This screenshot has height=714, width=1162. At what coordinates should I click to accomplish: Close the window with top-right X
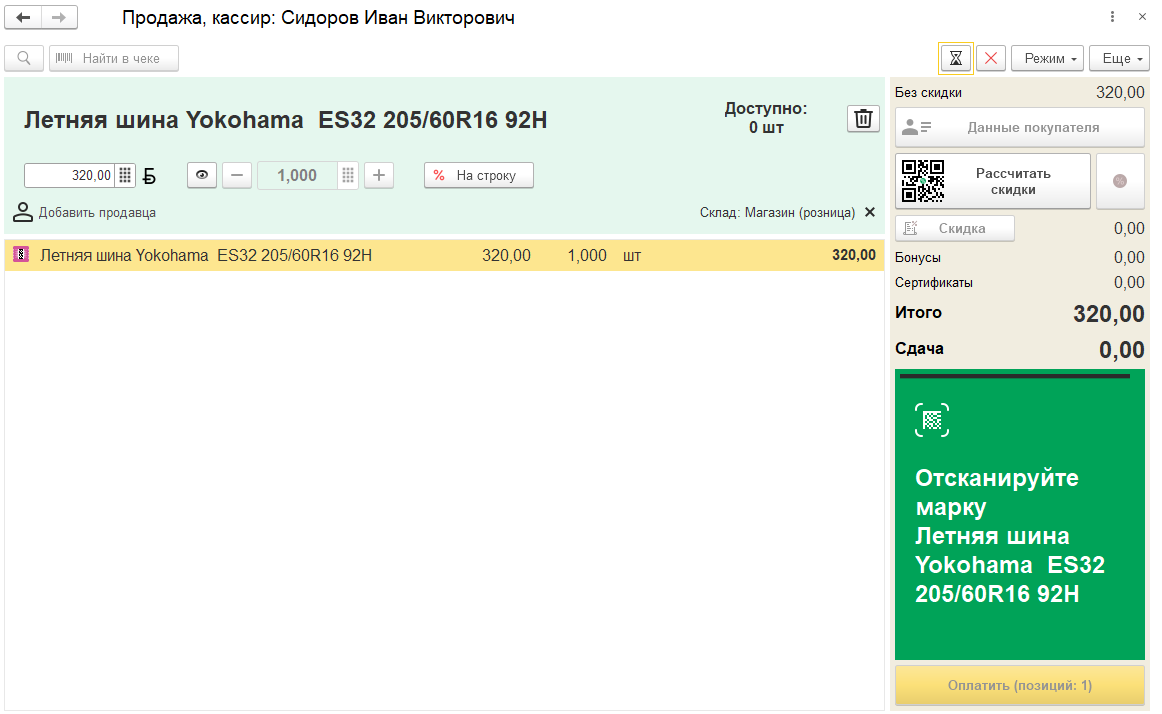click(x=1142, y=16)
